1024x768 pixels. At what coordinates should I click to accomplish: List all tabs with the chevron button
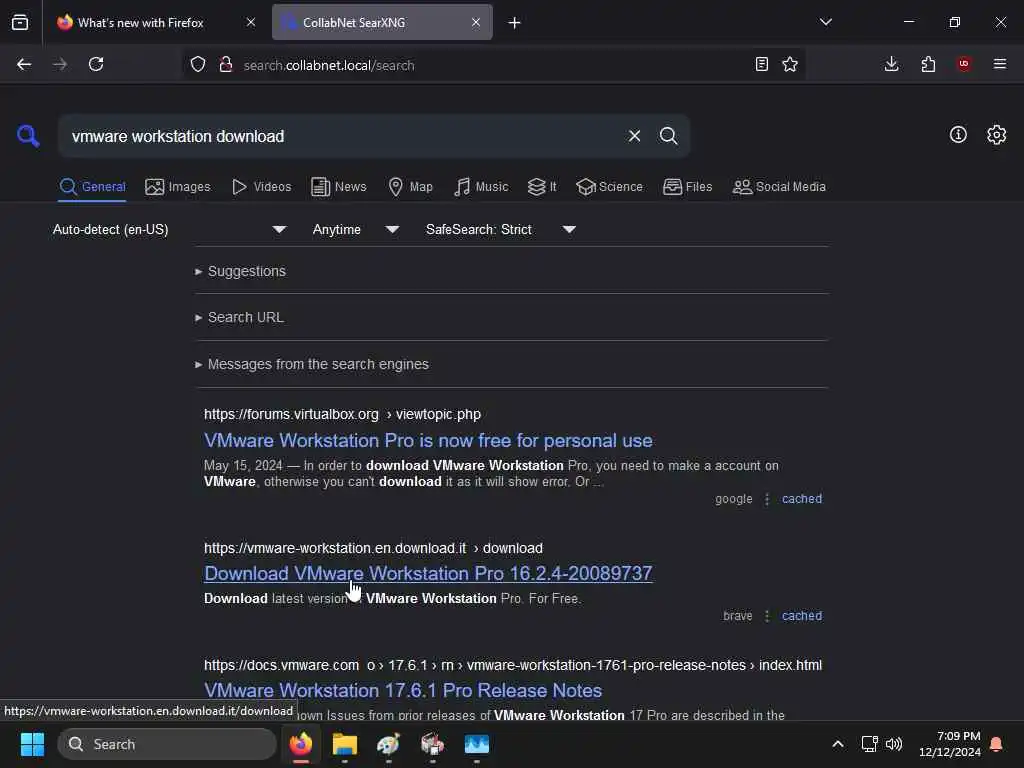pyautogui.click(x=825, y=22)
